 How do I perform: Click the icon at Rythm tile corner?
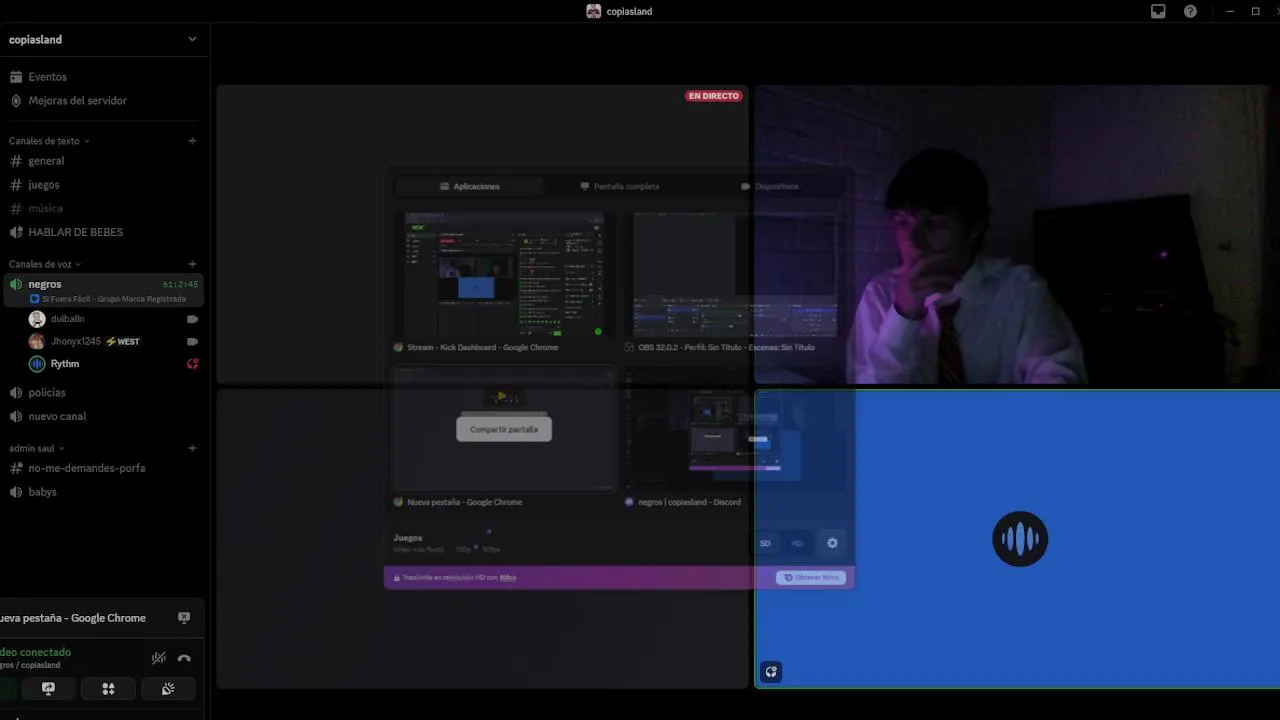[x=771, y=672]
